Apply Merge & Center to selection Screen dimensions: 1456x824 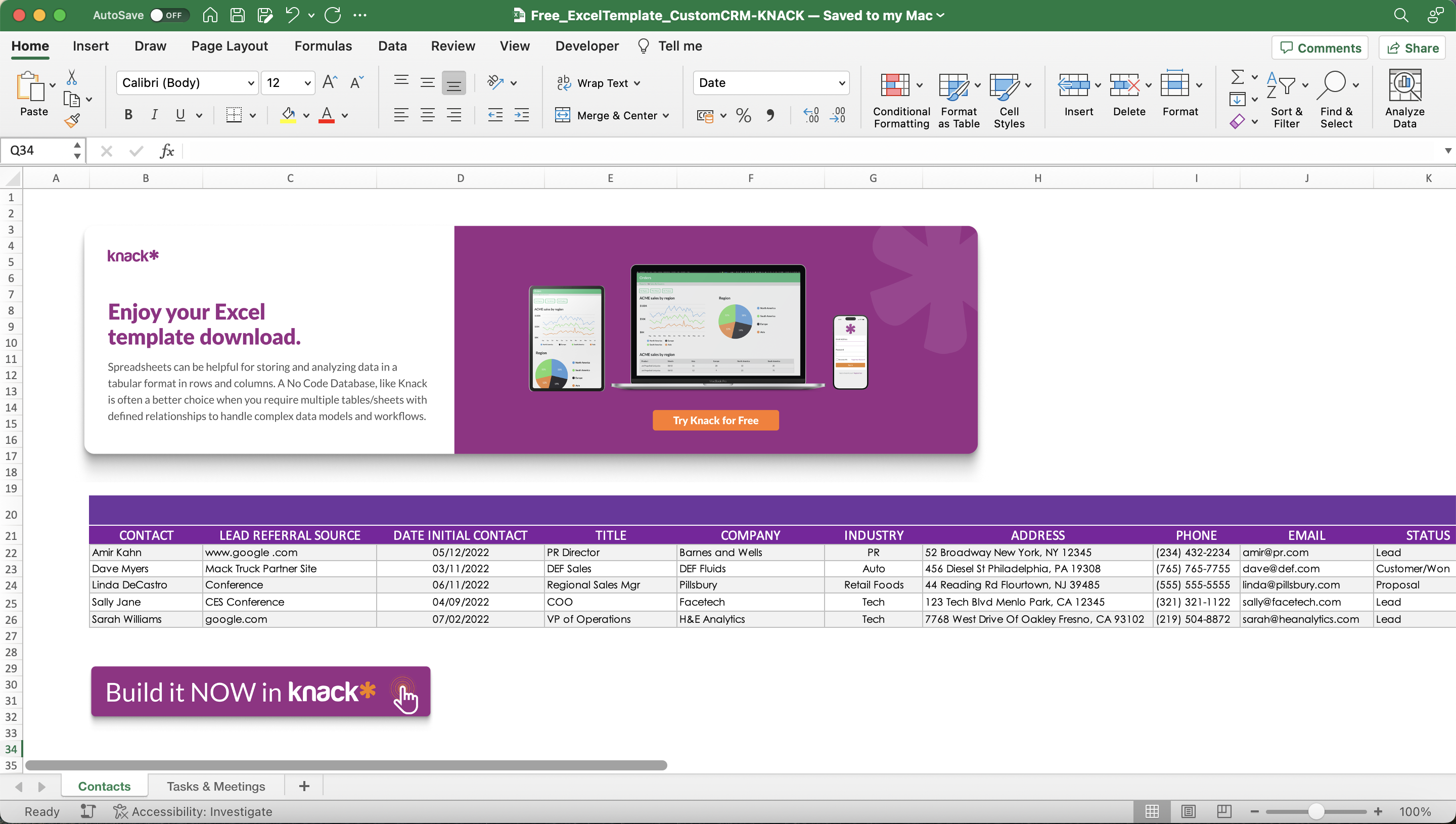click(611, 115)
